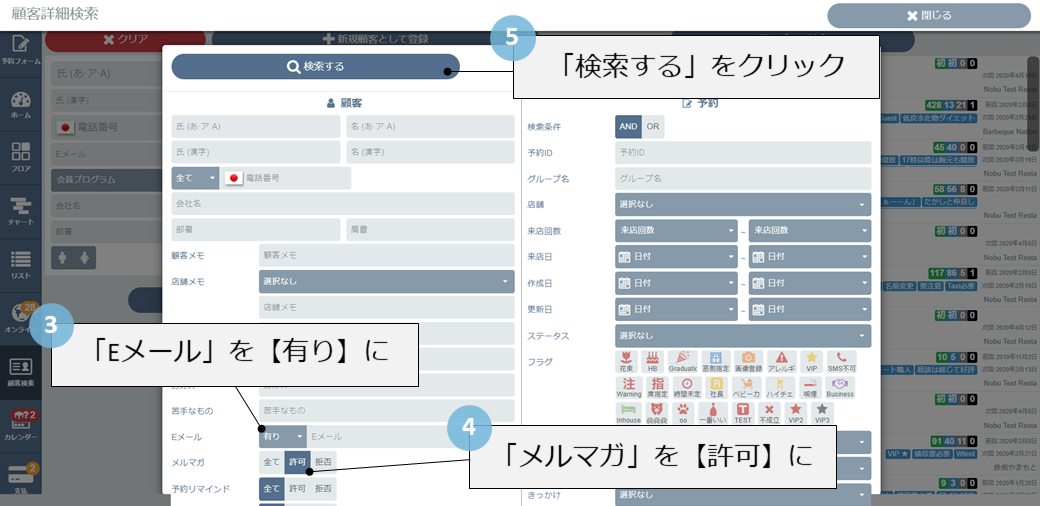Open the Eメール 有り dropdown
Viewport: 1040px width, 506px height.
click(283, 437)
